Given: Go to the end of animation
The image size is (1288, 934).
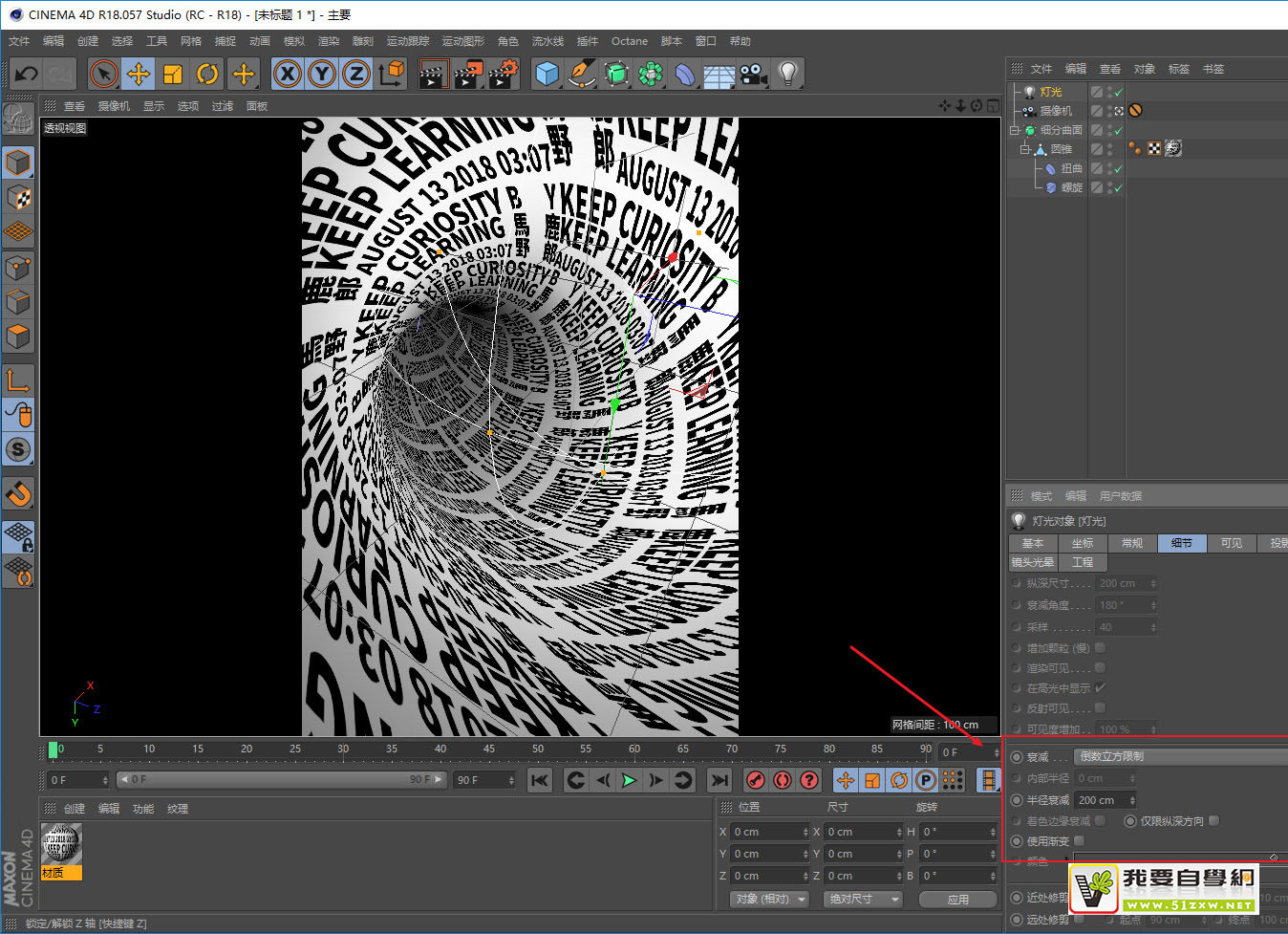Looking at the screenshot, I should (x=719, y=780).
